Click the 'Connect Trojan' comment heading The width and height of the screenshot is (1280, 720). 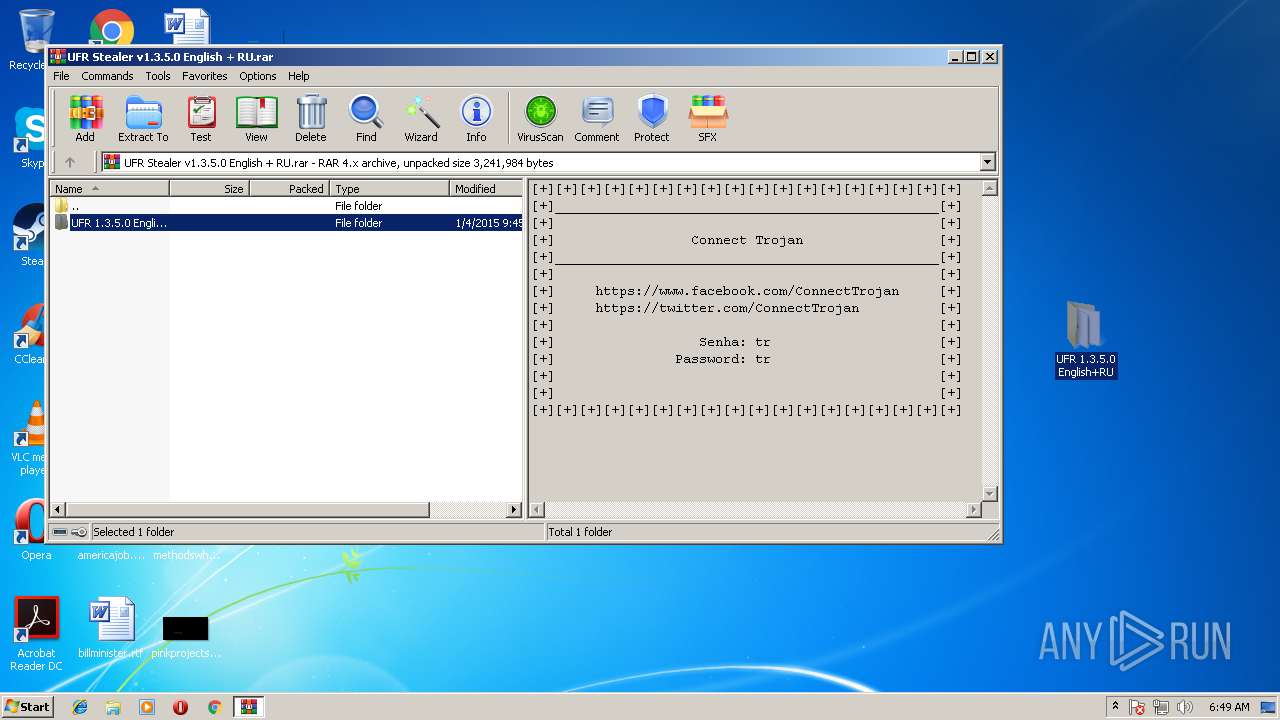747,240
